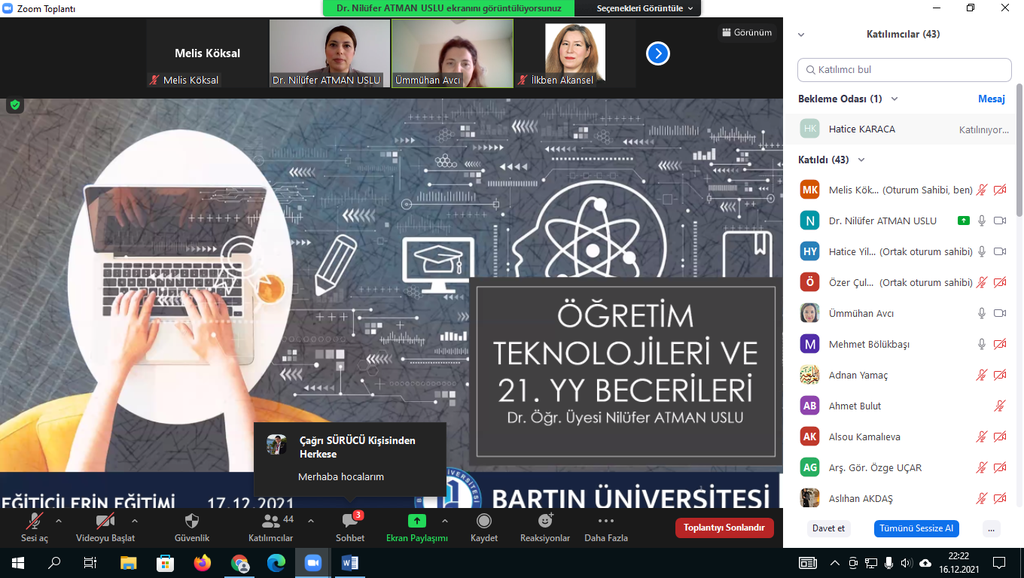The height and width of the screenshot is (578, 1024).
Task: Click green encryption shield icon
Action: [15, 104]
